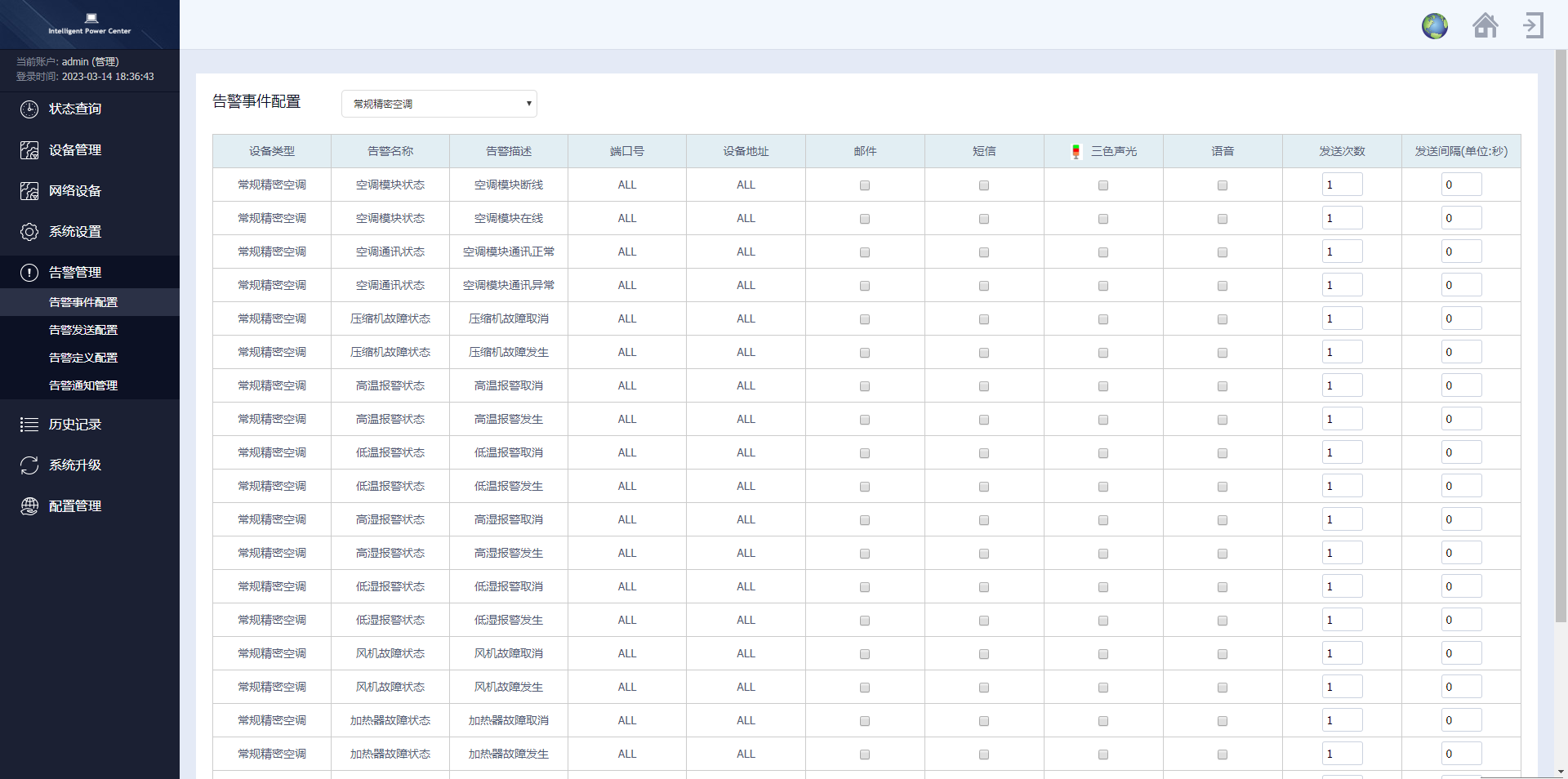Click the list icon beside 历史记录
The image size is (1568, 779).
29,425
